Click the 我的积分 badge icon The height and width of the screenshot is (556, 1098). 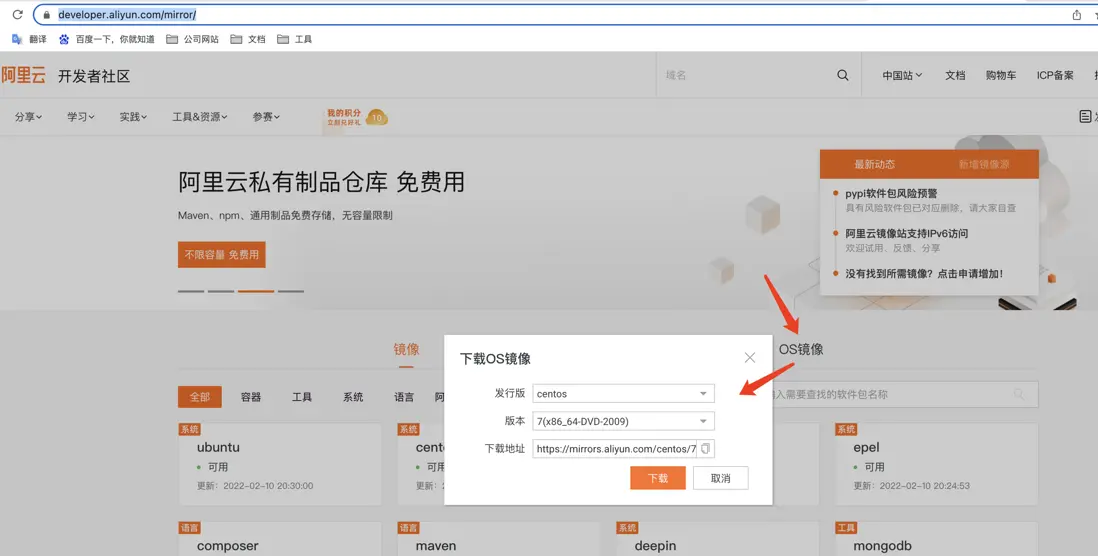[x=357, y=117]
